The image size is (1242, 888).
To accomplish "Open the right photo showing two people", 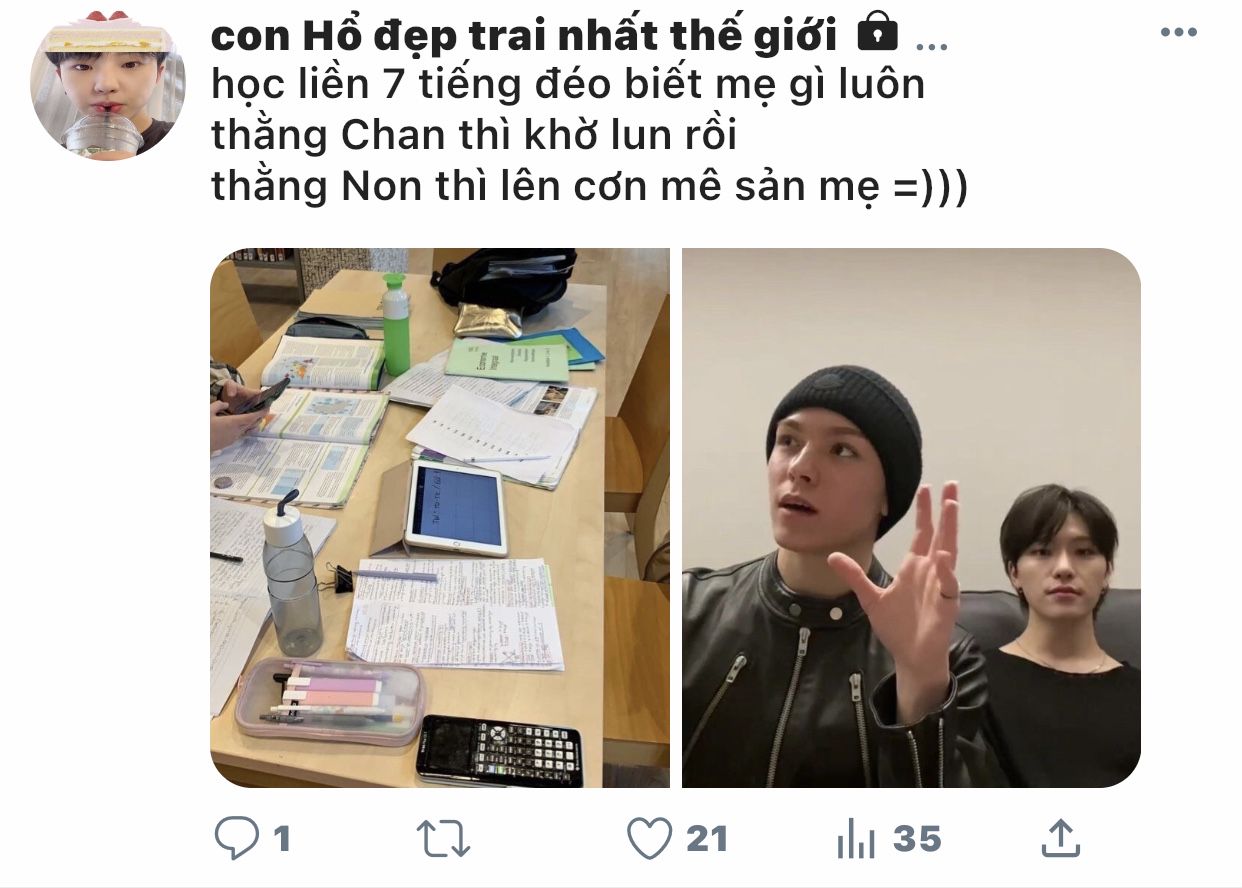I will [911, 518].
